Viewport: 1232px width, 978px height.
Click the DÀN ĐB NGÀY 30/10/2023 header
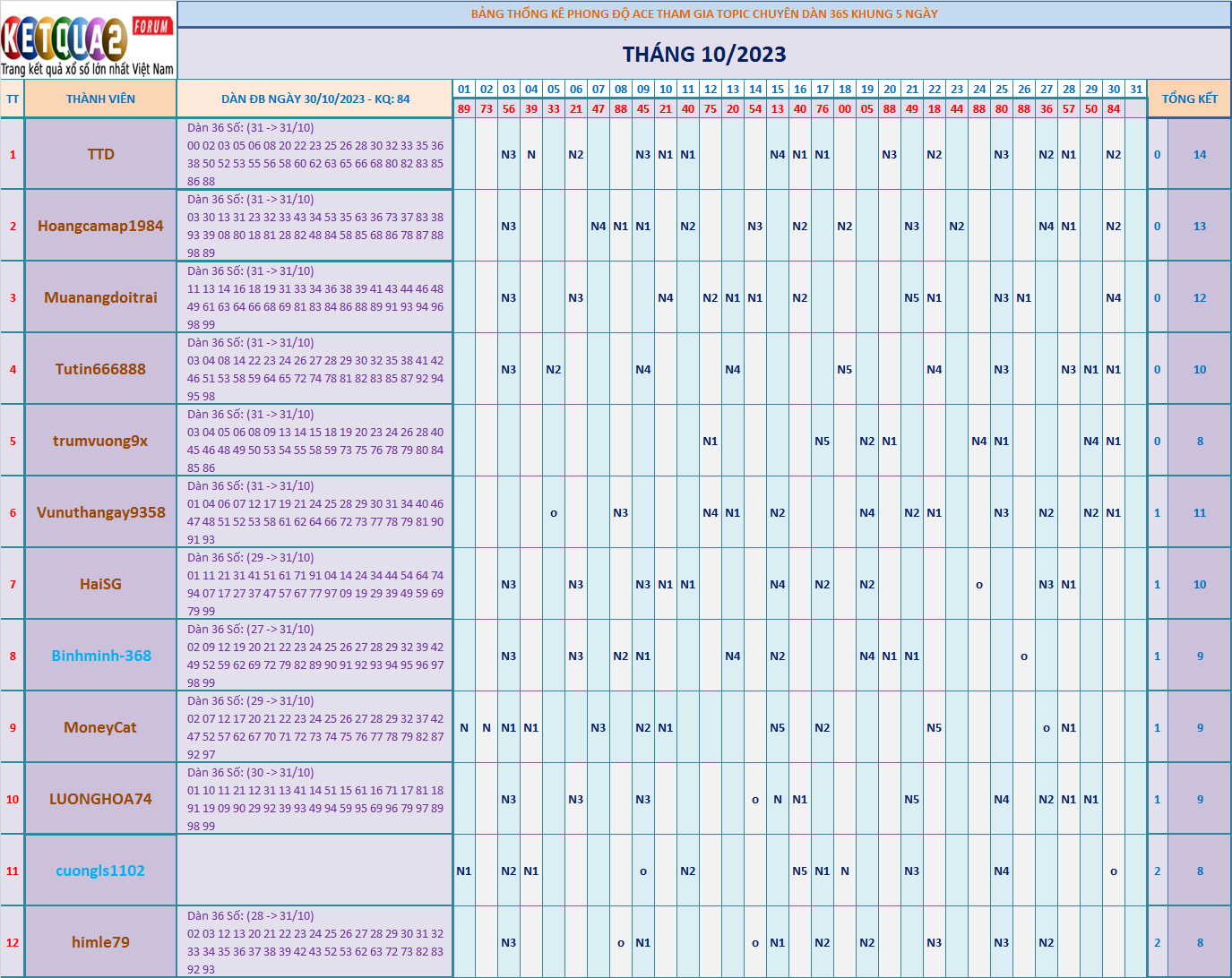[x=315, y=99]
